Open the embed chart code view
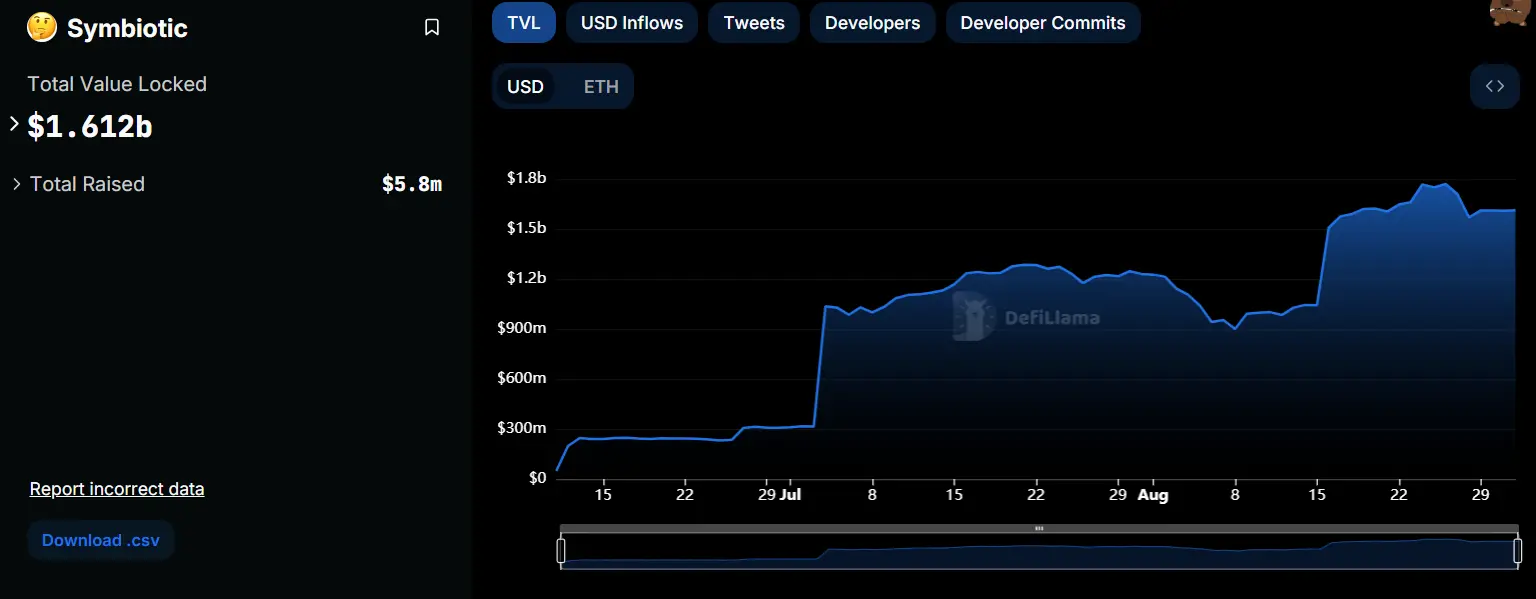1536x599 pixels. tap(1494, 86)
